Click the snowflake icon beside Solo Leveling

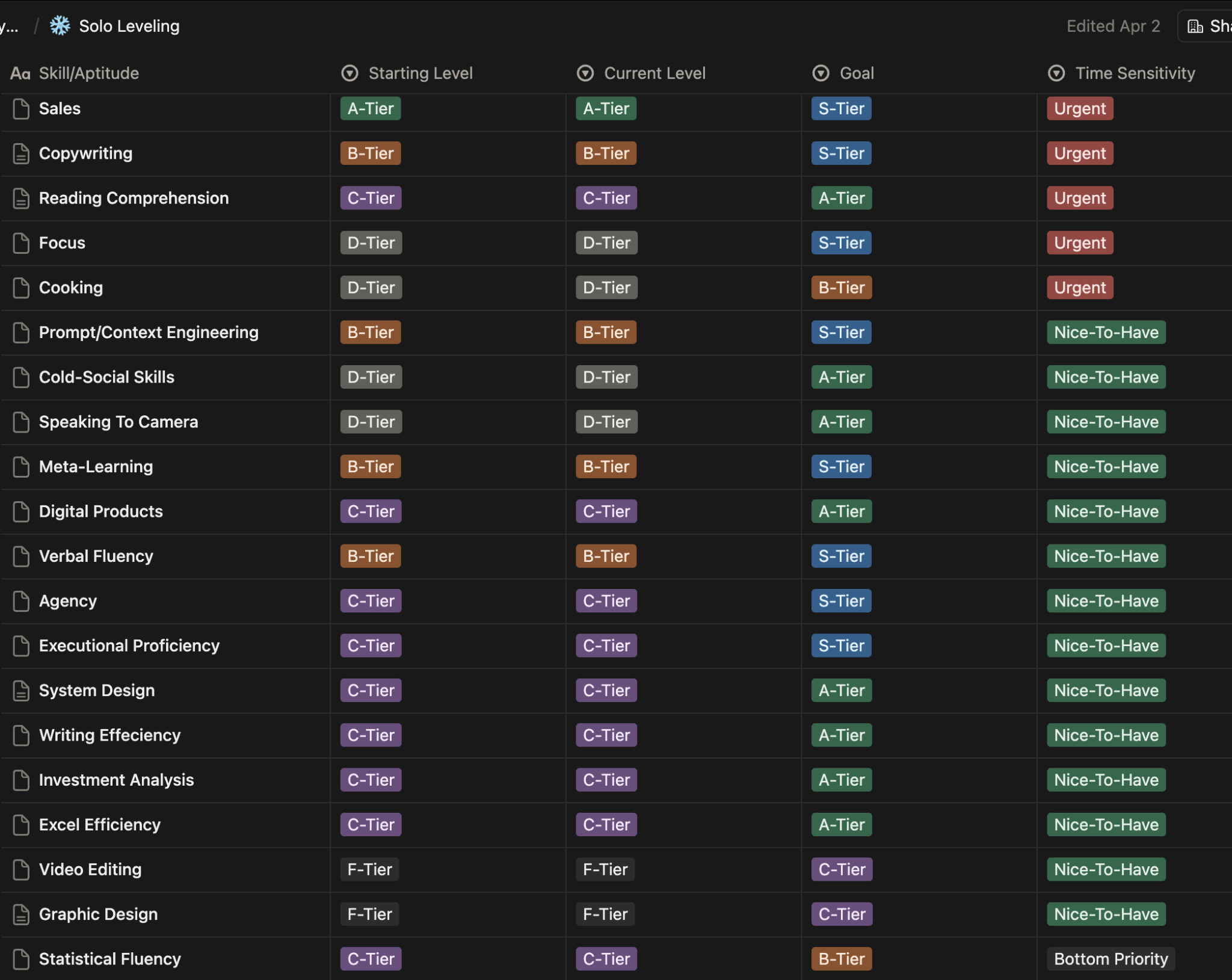click(60, 26)
